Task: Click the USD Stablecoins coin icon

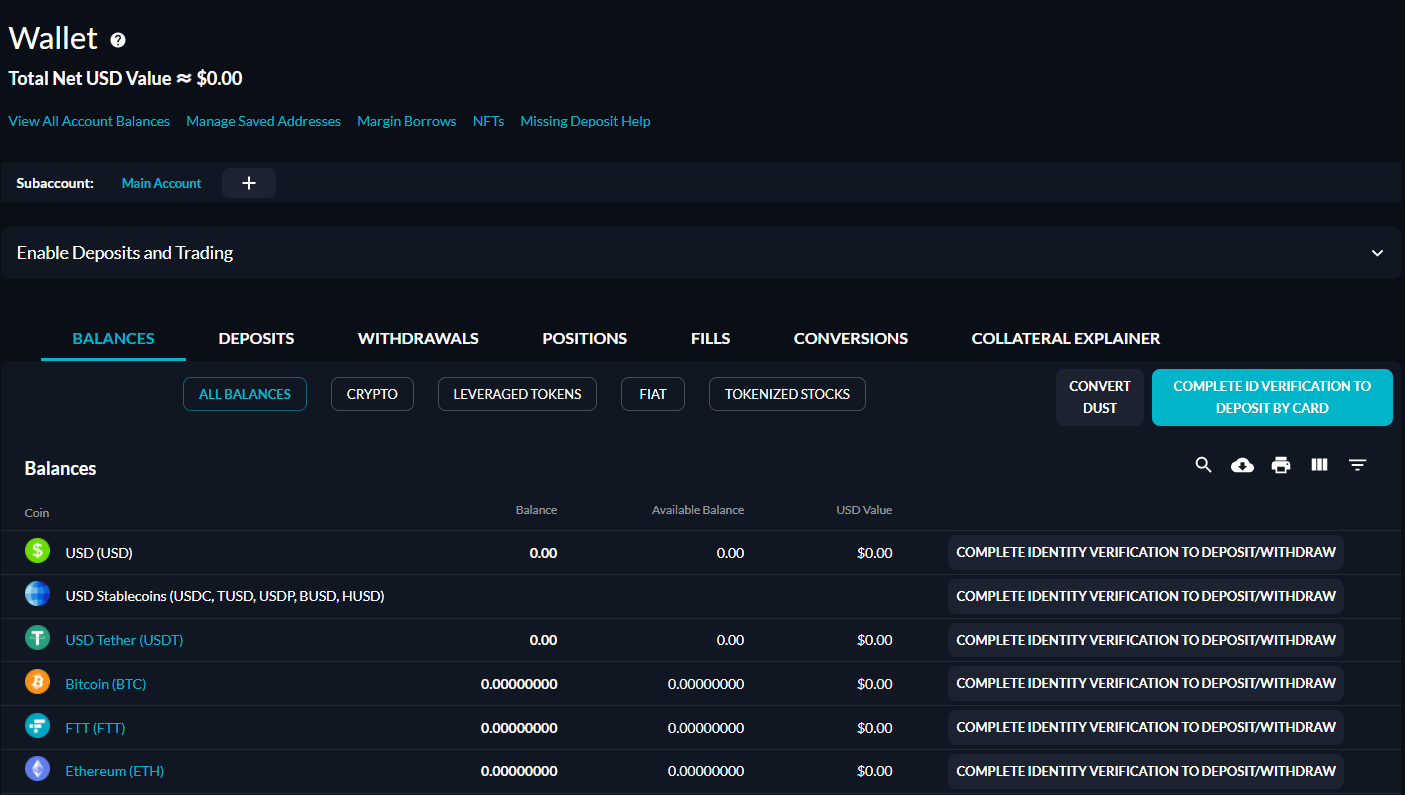Action: tap(37, 594)
